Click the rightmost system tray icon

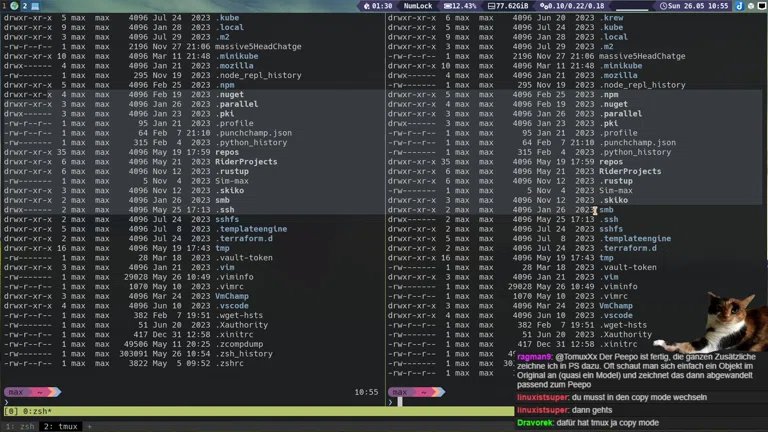click(761, 5)
